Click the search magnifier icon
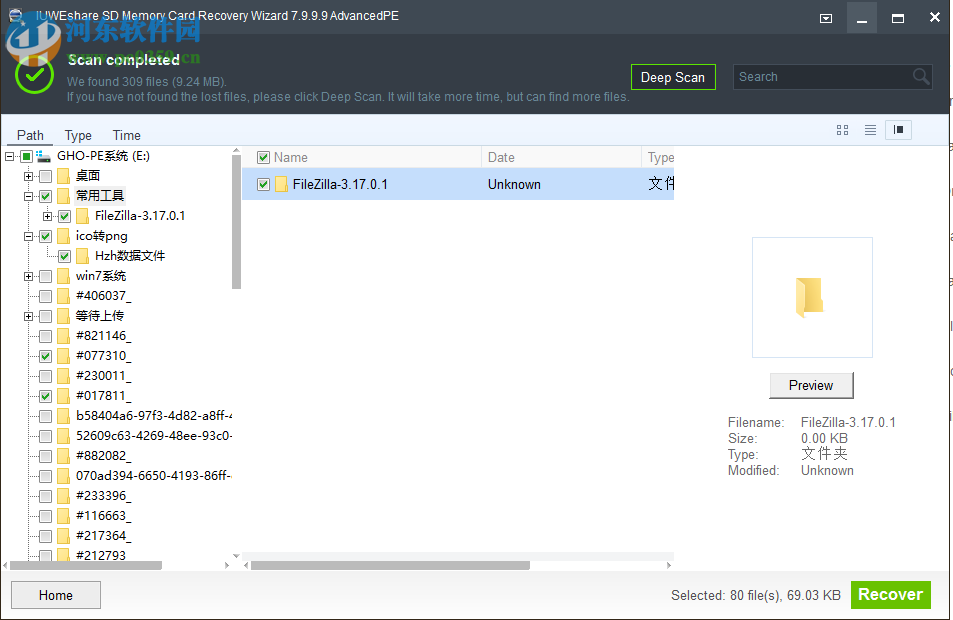Viewport: 953px width, 620px height. click(x=920, y=76)
